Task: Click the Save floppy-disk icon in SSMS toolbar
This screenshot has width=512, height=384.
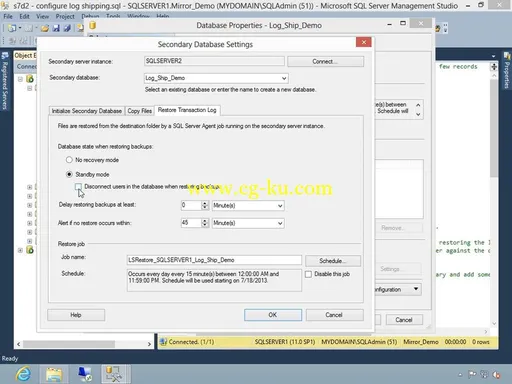Action: click(x=56, y=29)
